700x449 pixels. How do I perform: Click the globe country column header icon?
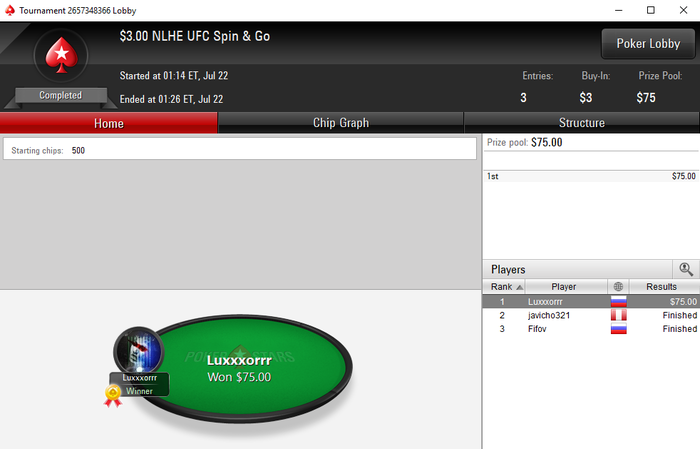point(618,287)
